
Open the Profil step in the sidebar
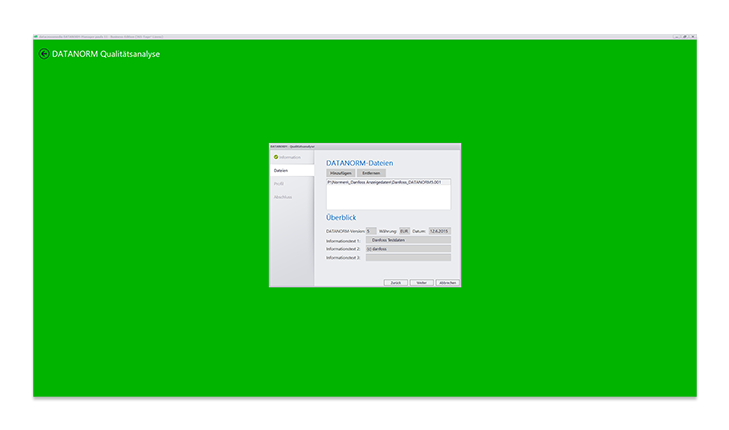pos(292,184)
